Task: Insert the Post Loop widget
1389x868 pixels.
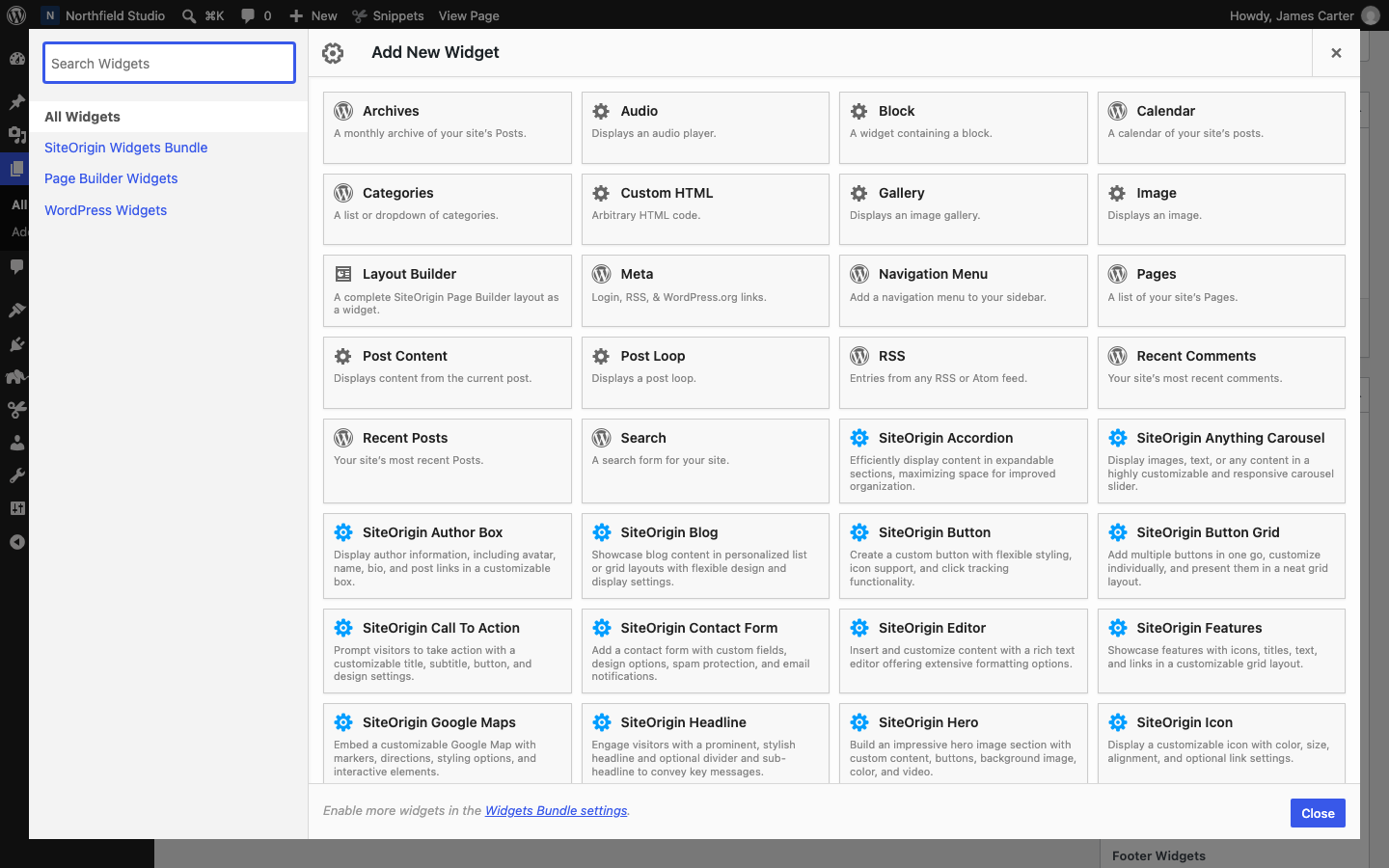Action: [705, 372]
